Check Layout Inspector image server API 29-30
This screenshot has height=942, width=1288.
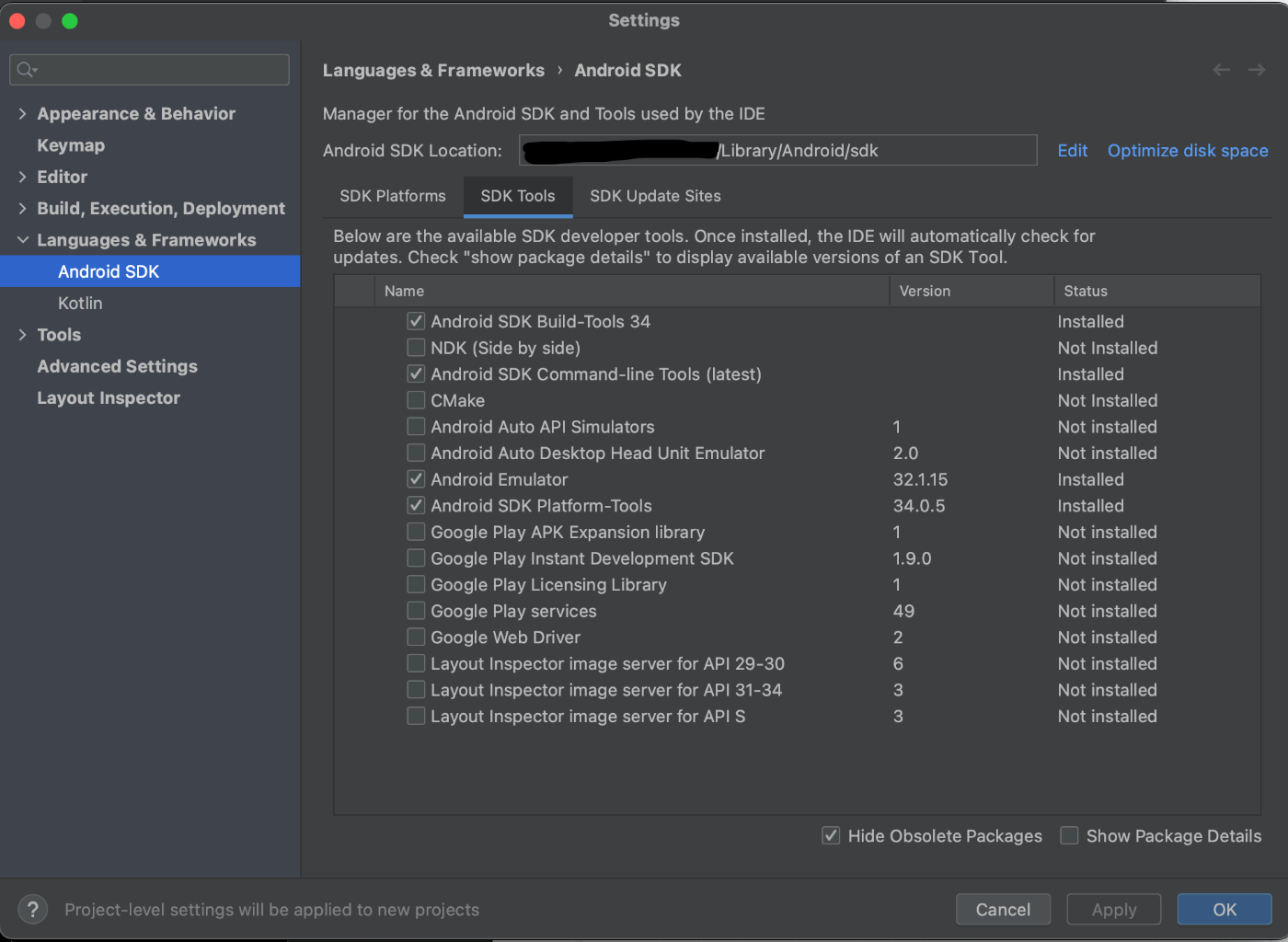click(416, 663)
